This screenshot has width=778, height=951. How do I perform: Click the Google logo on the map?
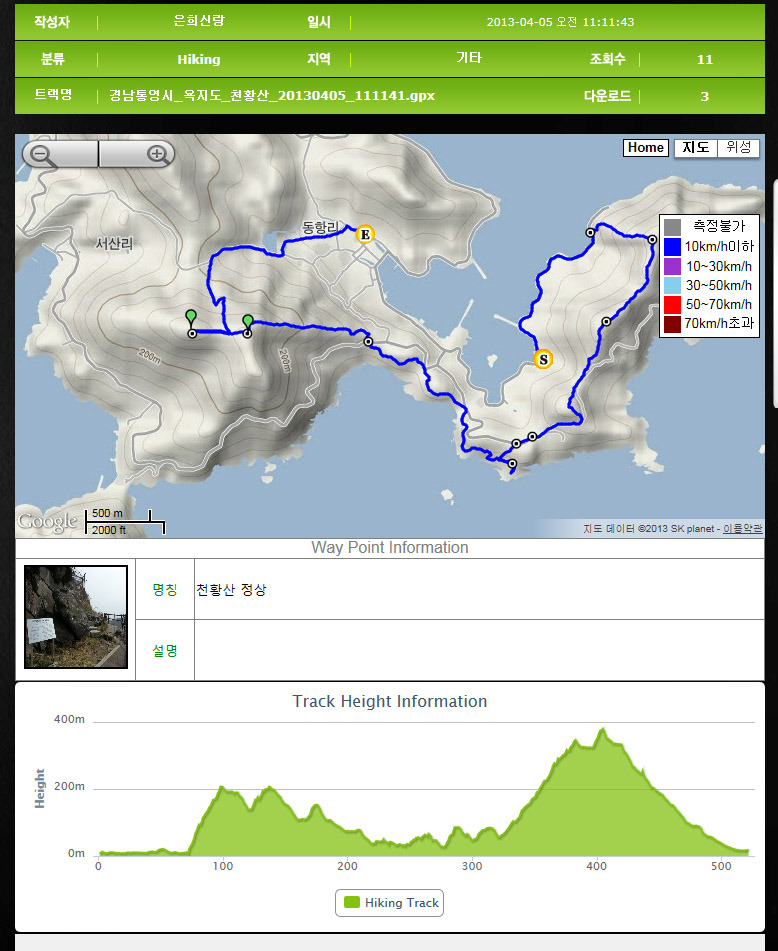[x=47, y=521]
